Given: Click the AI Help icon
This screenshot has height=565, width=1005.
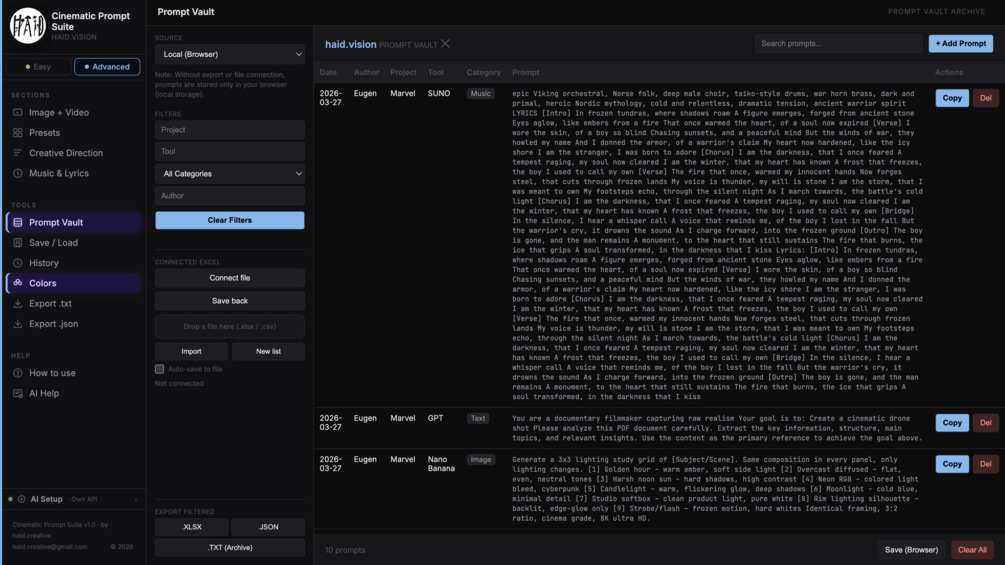Looking at the screenshot, I should click(x=18, y=393).
